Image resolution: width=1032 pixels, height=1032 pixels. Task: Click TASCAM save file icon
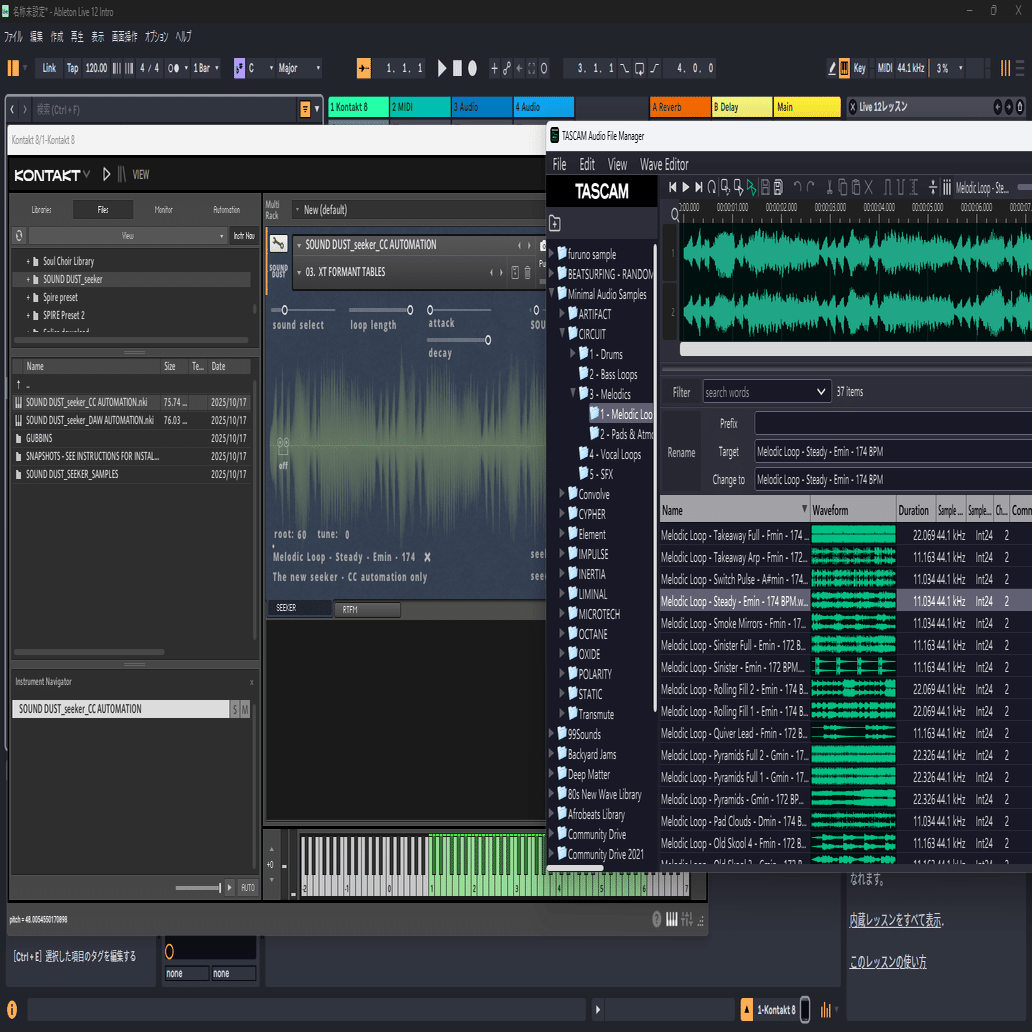coord(765,188)
